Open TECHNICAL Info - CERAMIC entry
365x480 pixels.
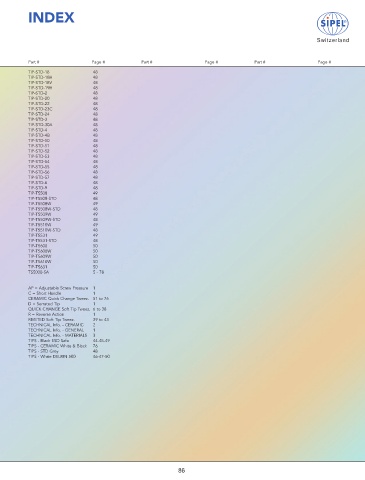click(x=56, y=325)
